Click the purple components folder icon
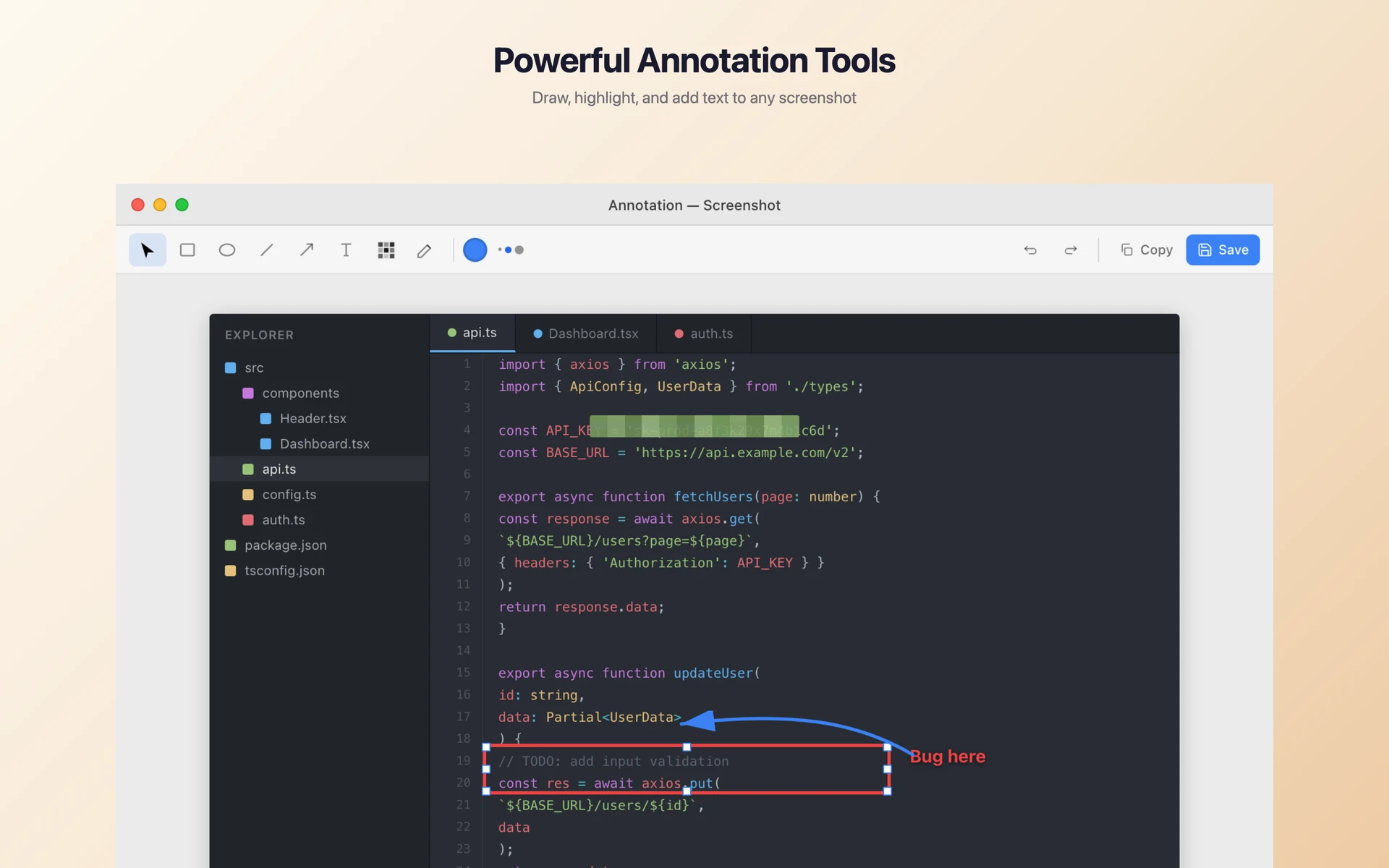Screen dimensions: 1389x868 [248, 393]
